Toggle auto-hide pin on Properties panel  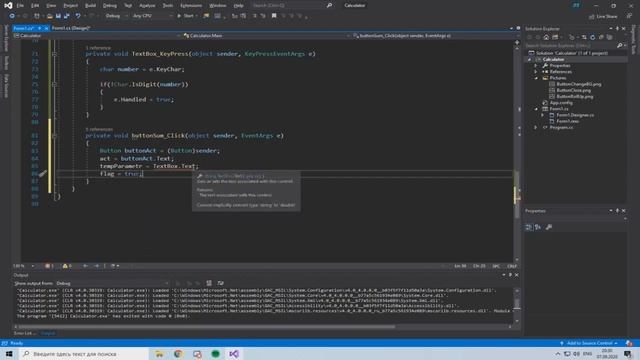click(x=617, y=211)
